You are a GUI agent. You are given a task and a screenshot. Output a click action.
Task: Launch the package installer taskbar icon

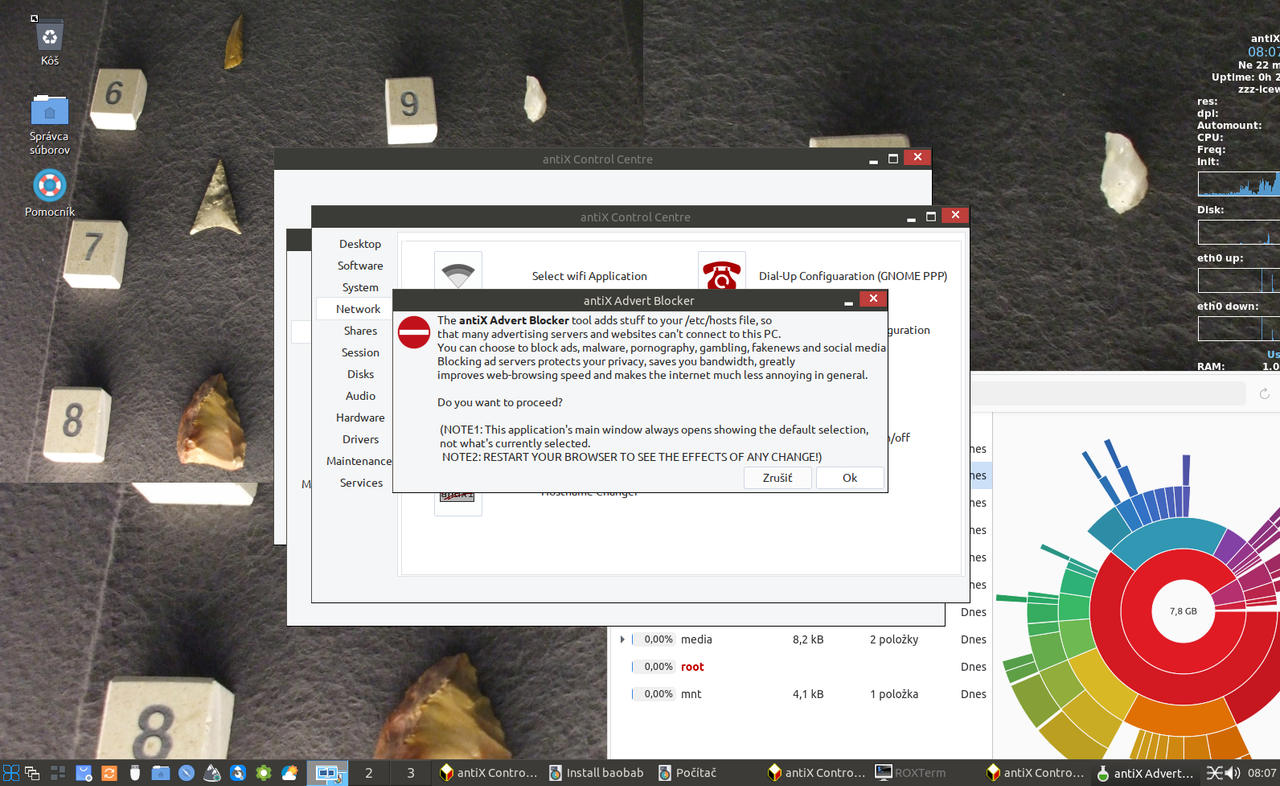click(x=84, y=773)
